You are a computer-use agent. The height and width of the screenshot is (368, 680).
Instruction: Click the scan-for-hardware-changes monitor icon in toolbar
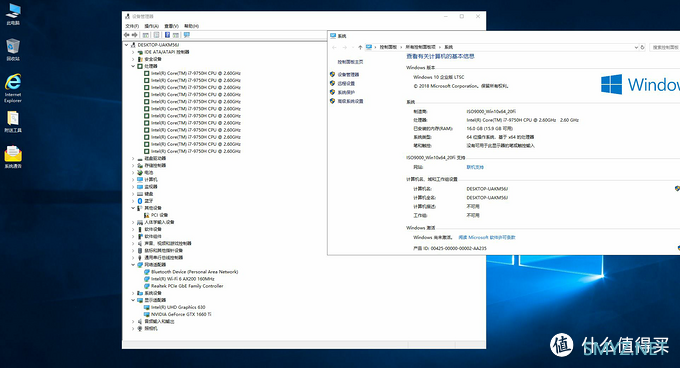187,35
